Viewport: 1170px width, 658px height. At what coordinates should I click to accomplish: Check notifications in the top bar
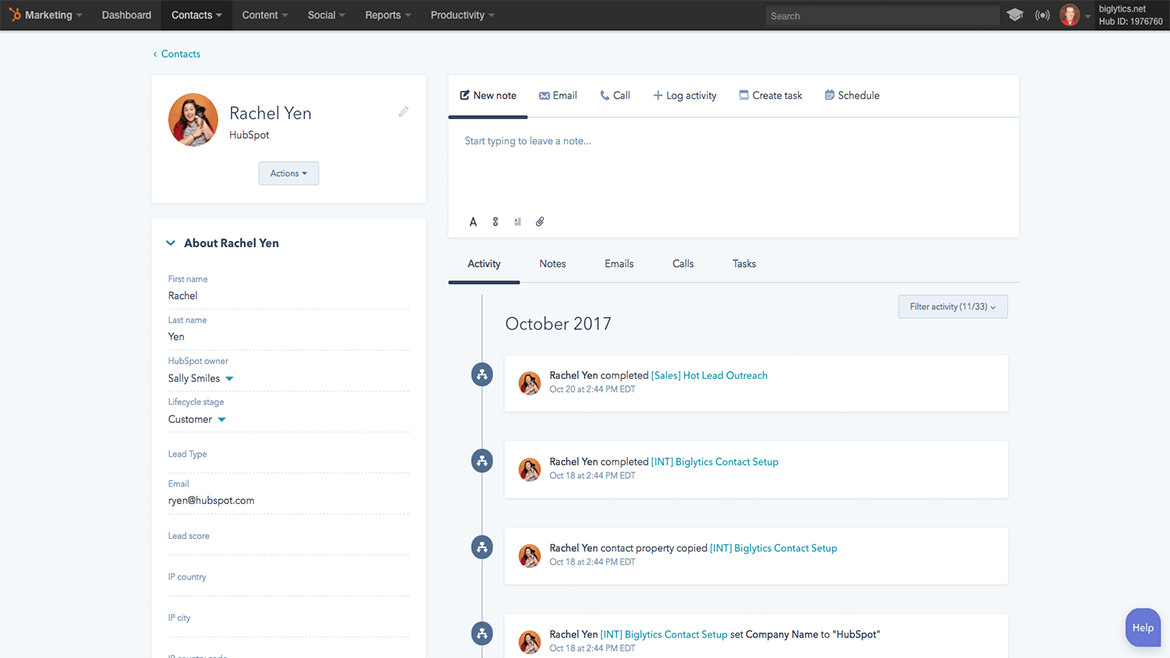[x=1042, y=15]
